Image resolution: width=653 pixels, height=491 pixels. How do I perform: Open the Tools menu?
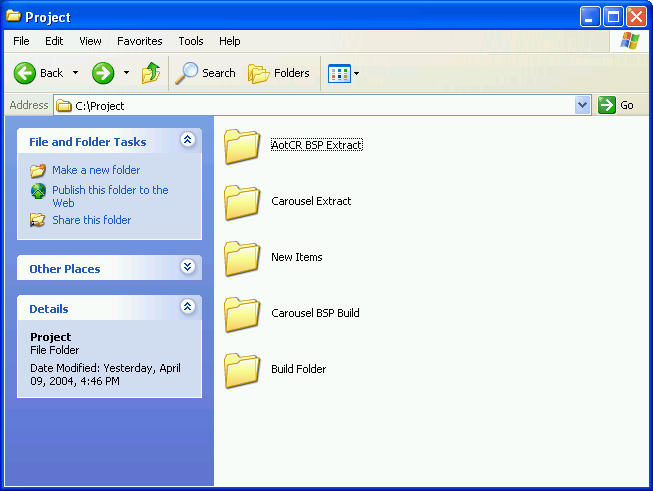190,41
